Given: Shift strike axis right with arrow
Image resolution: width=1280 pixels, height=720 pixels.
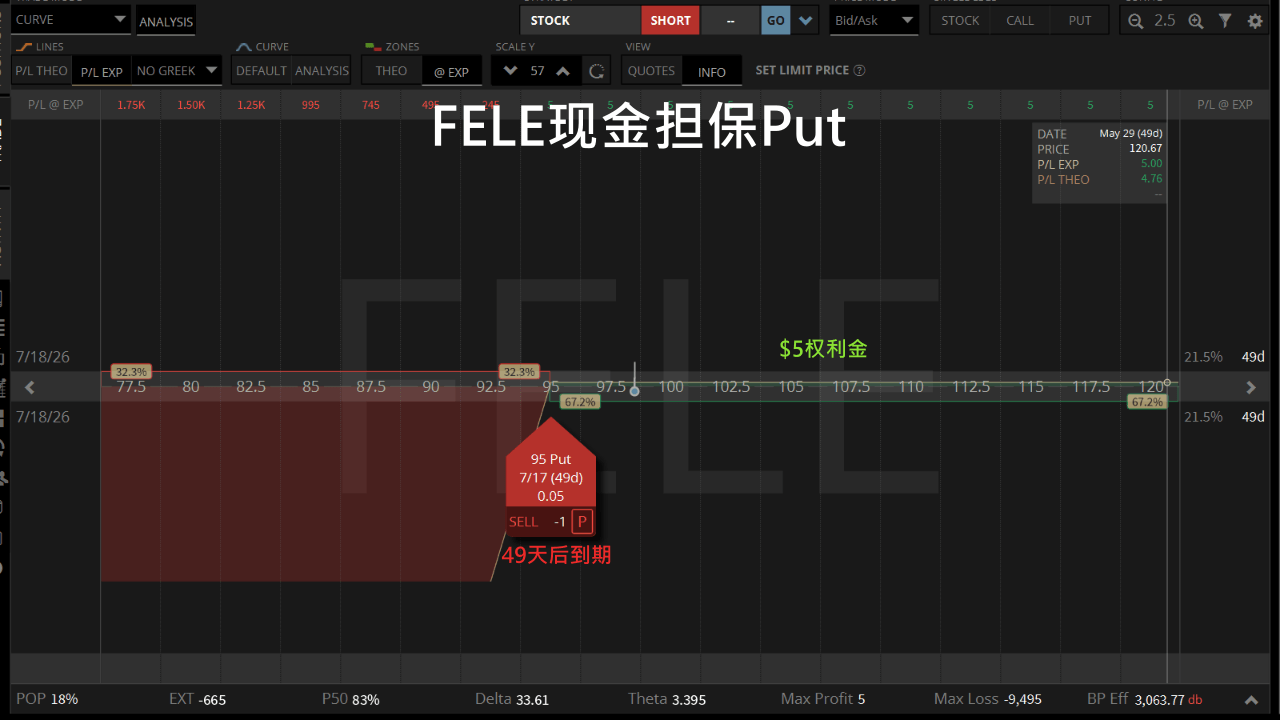Looking at the screenshot, I should click(1251, 387).
